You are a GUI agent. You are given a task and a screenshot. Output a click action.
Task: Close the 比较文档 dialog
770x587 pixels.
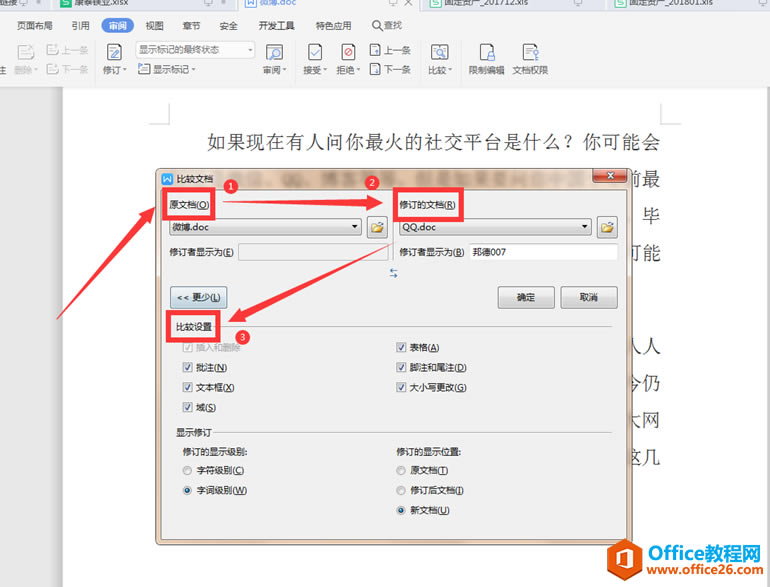[x=609, y=175]
